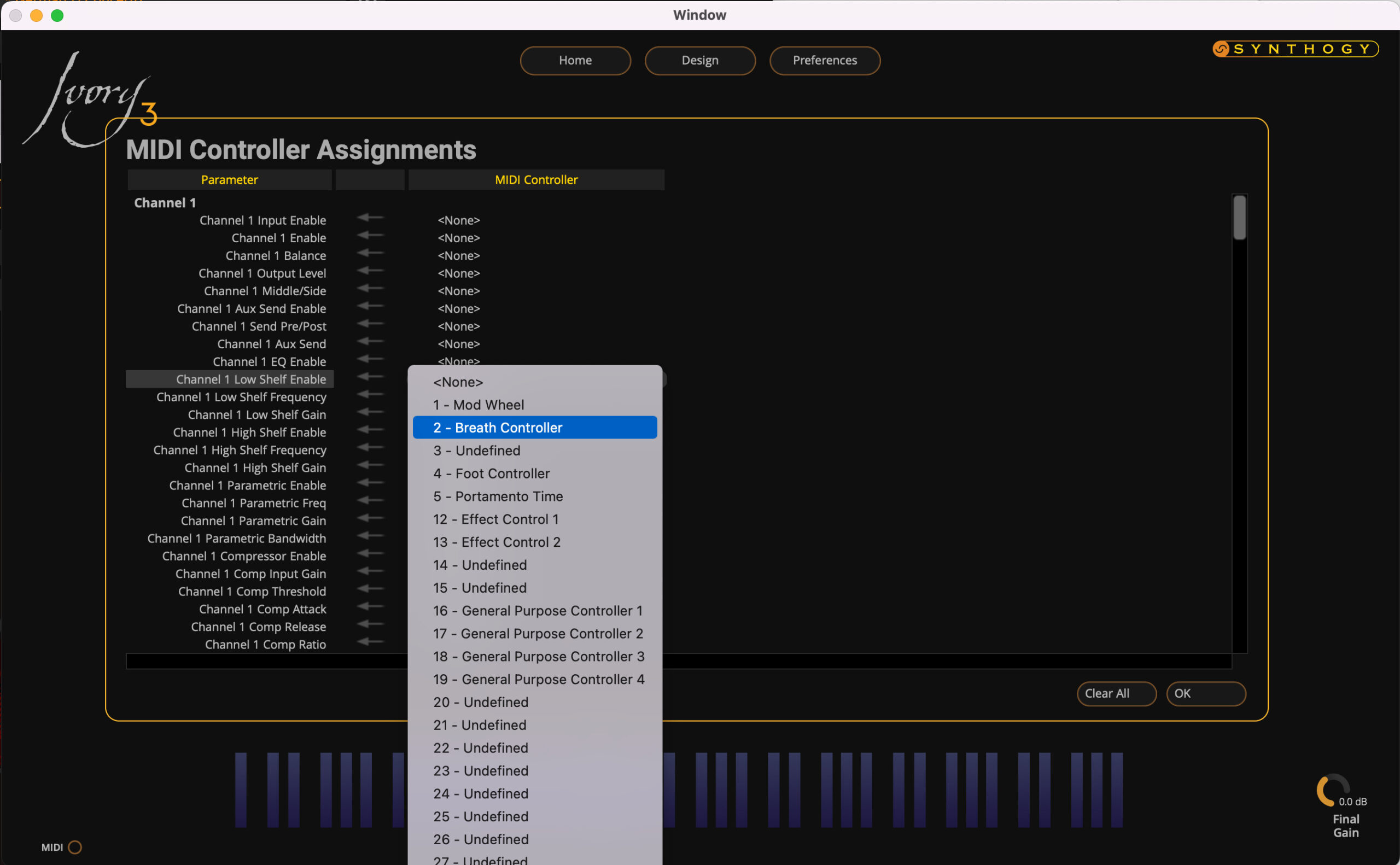Screen dimensions: 1400x865
Task: Click the assign arrow next to Channel 1 Aux Send
Action: (371, 342)
